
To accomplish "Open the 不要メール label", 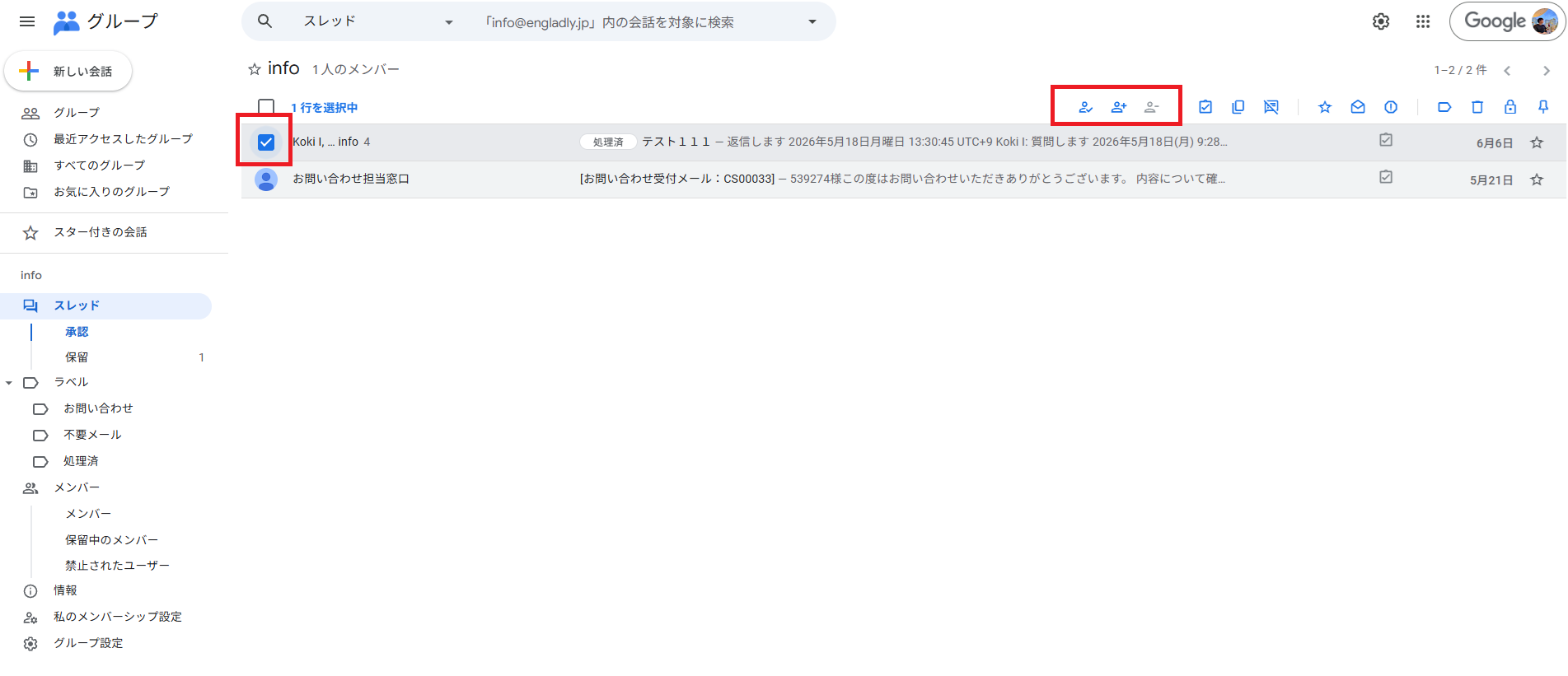I will click(x=92, y=435).
